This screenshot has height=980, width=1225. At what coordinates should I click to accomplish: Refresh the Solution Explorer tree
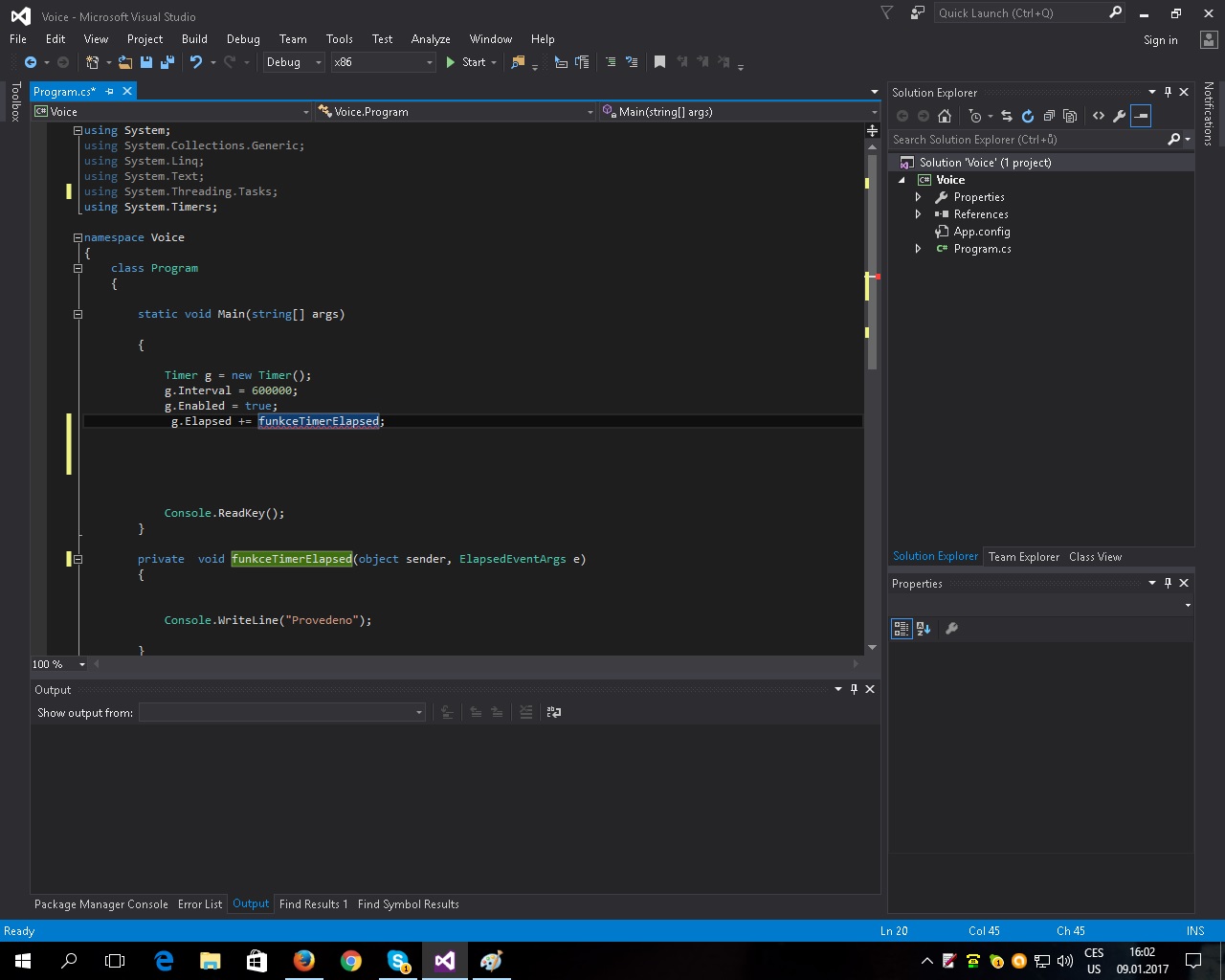tap(1028, 116)
